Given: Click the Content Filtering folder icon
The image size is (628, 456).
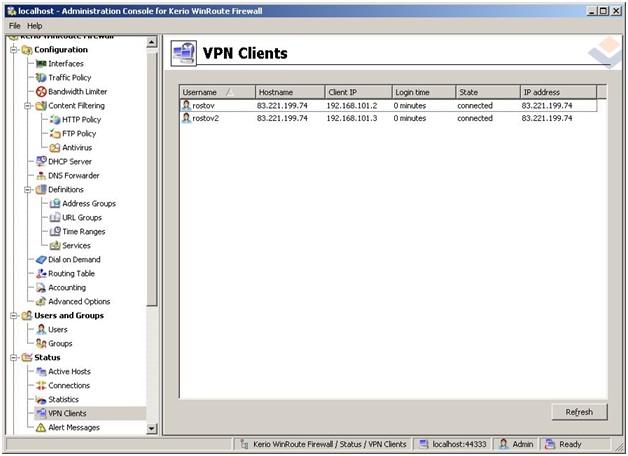Looking at the screenshot, I should pyautogui.click(x=41, y=106).
